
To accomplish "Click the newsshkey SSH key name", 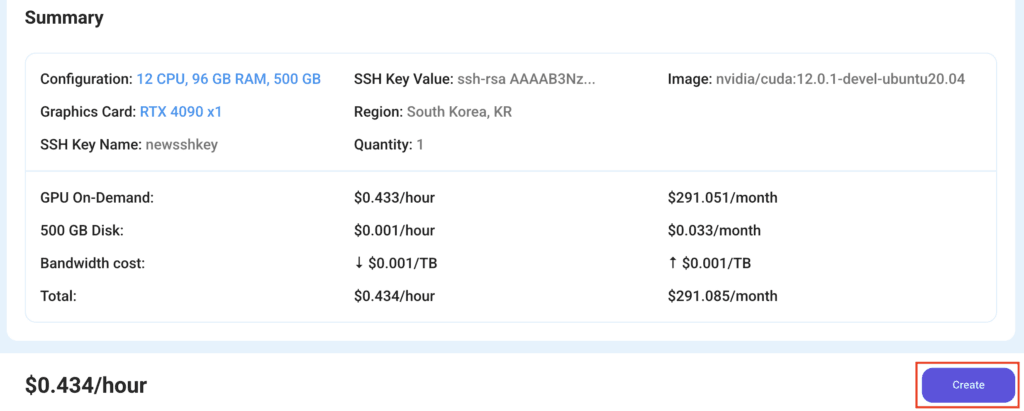I will pos(182,144).
